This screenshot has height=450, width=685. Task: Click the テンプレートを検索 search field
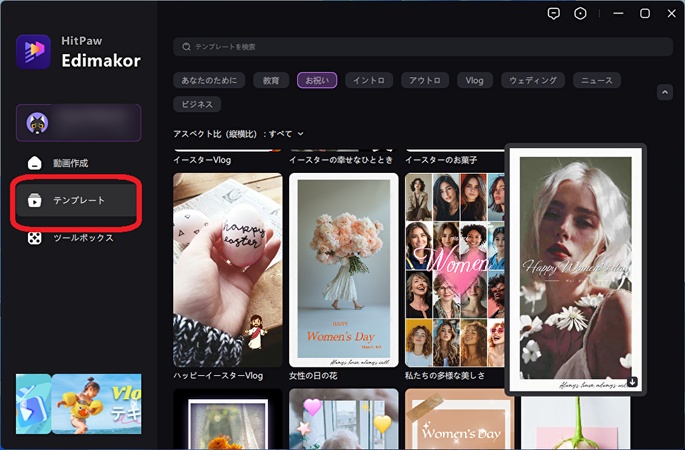[420, 47]
